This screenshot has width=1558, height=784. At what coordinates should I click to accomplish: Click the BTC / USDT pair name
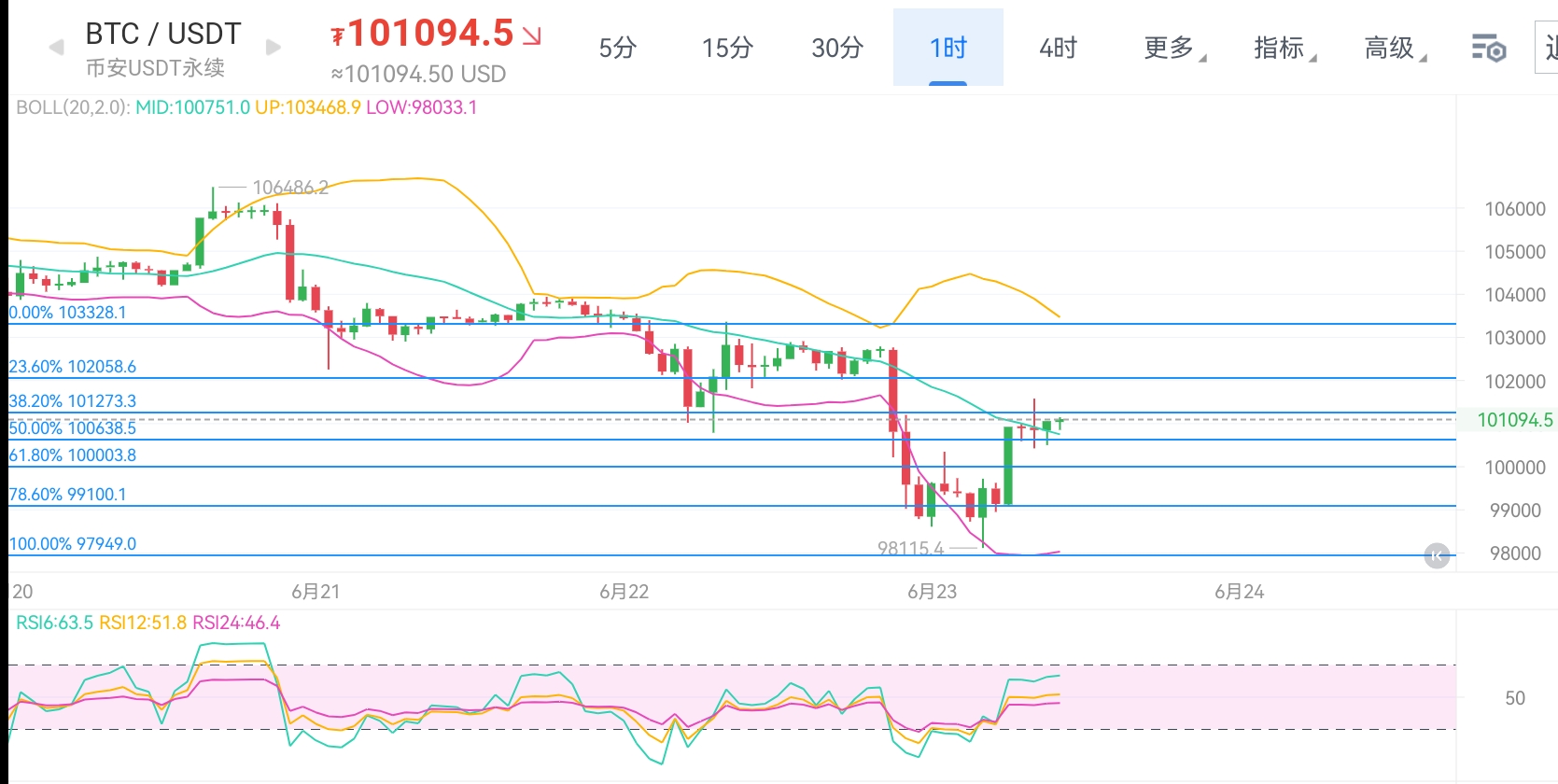pyautogui.click(x=163, y=35)
